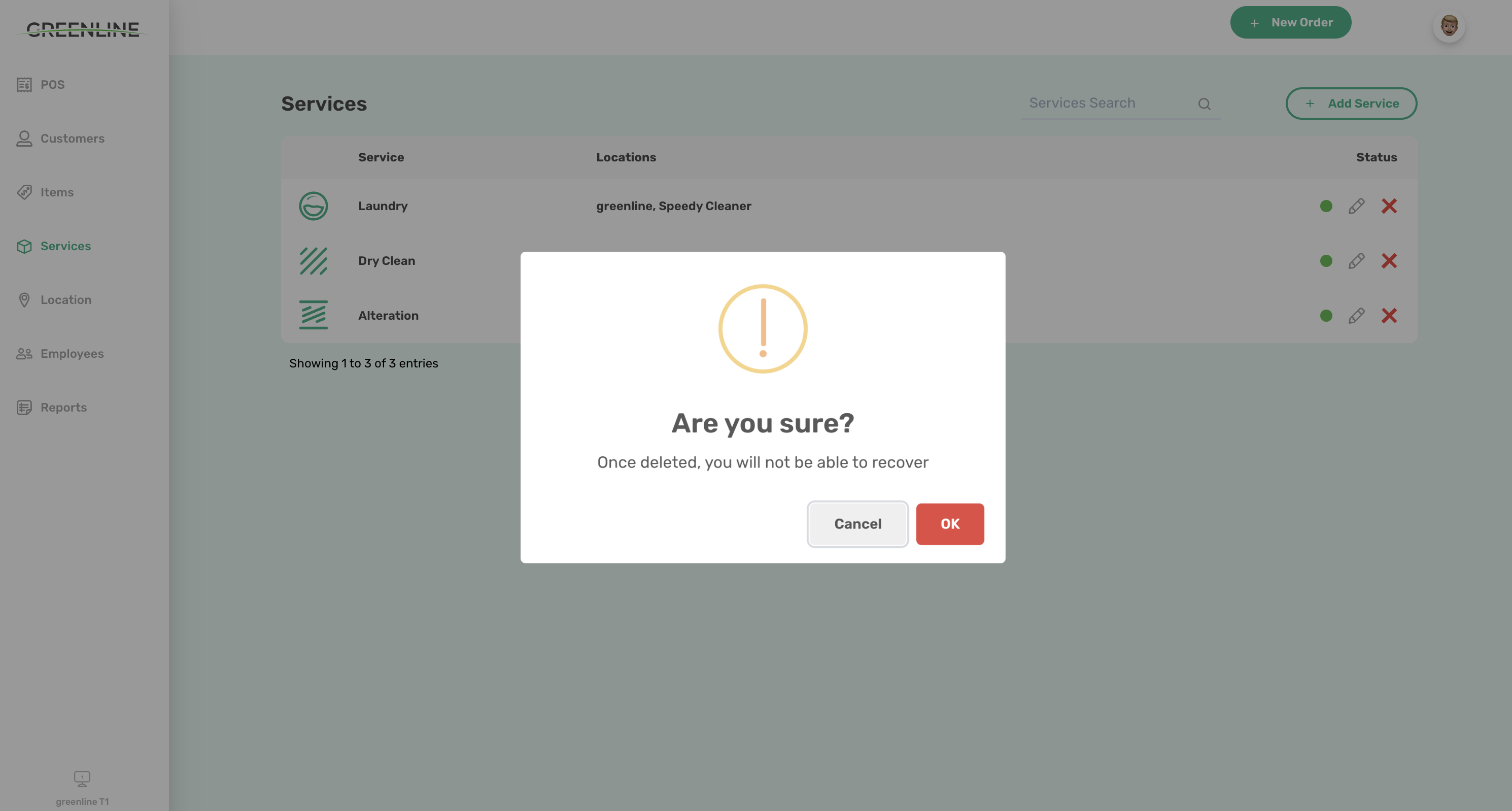Open the POS sidebar menu item
The width and height of the screenshot is (1512, 811).
click(52, 85)
